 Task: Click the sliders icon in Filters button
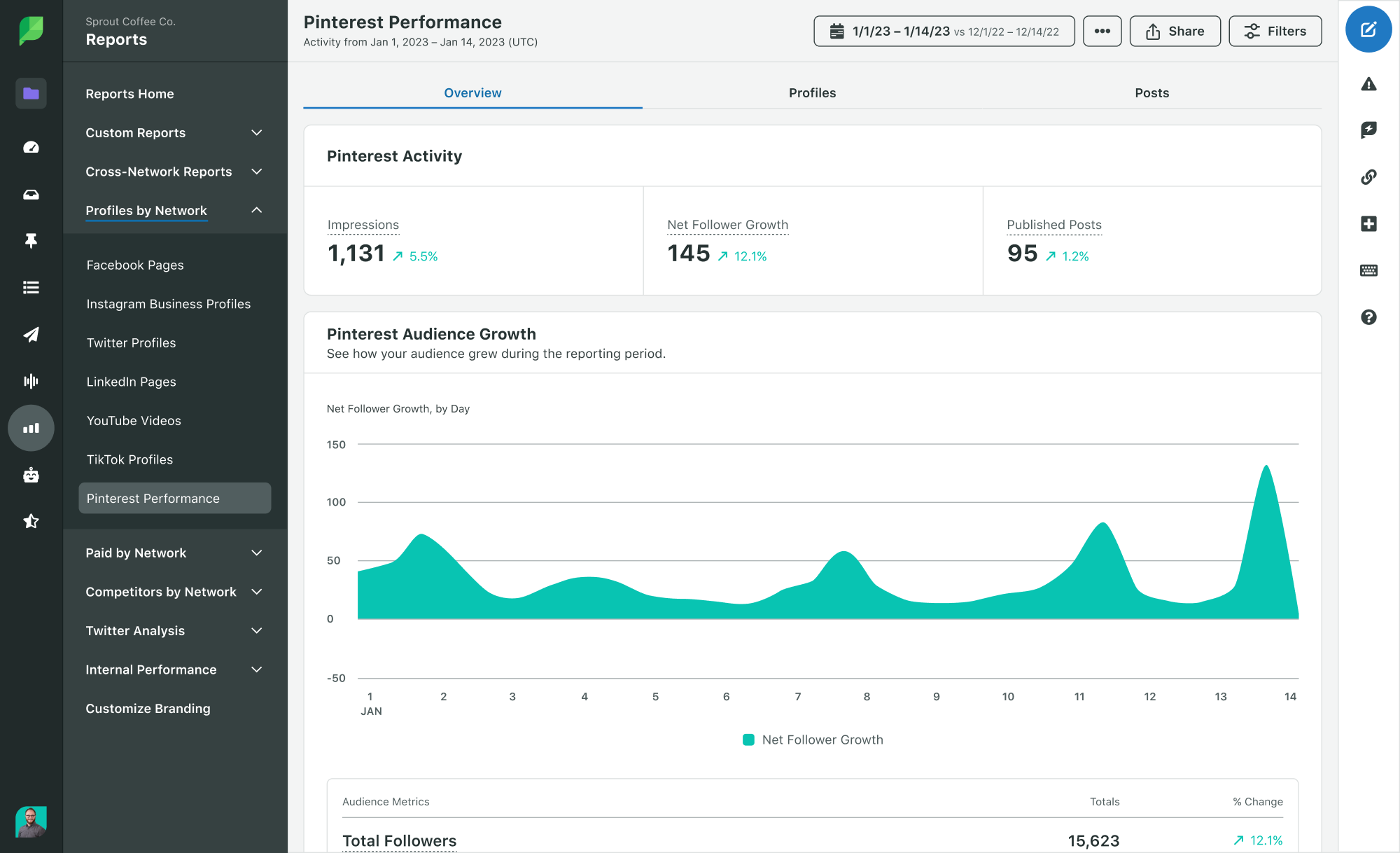pyautogui.click(x=1252, y=32)
